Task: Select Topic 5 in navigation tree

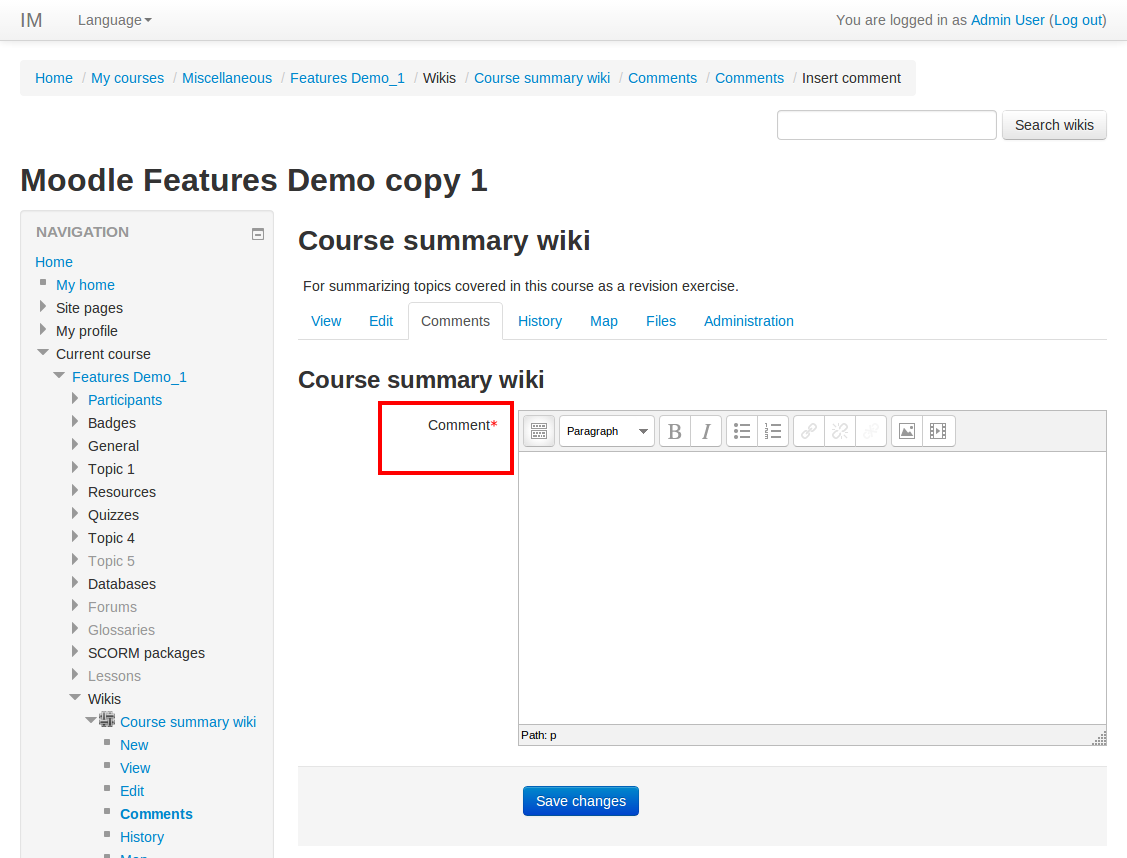Action: point(111,561)
